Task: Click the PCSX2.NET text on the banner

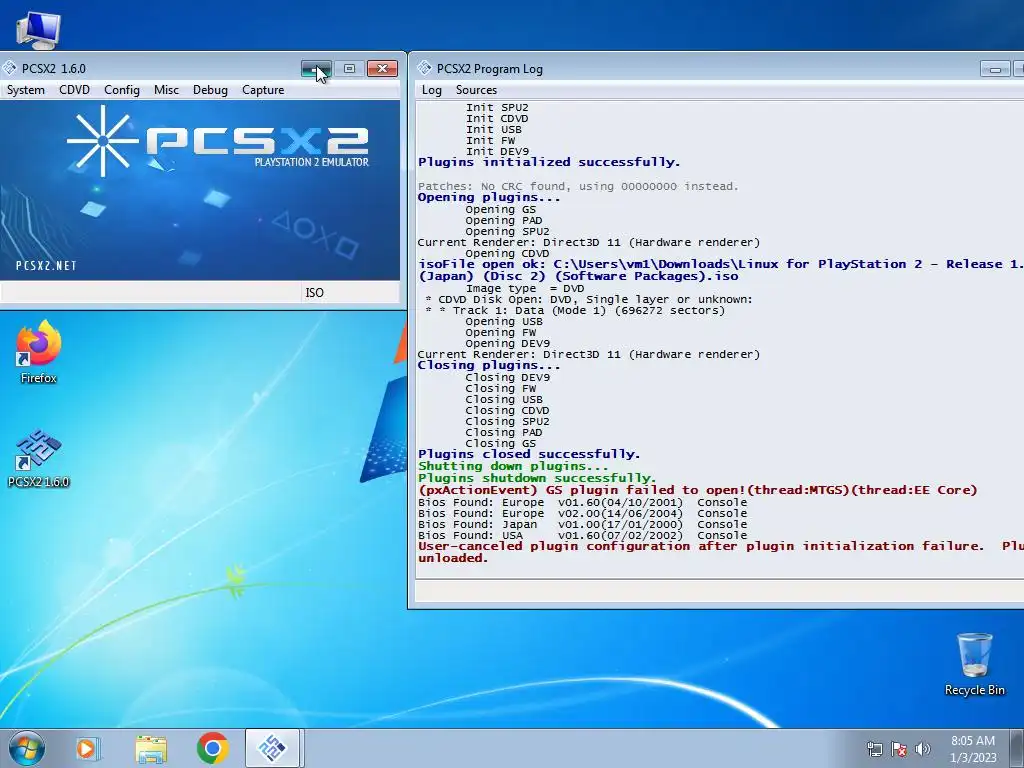Action: tap(46, 266)
